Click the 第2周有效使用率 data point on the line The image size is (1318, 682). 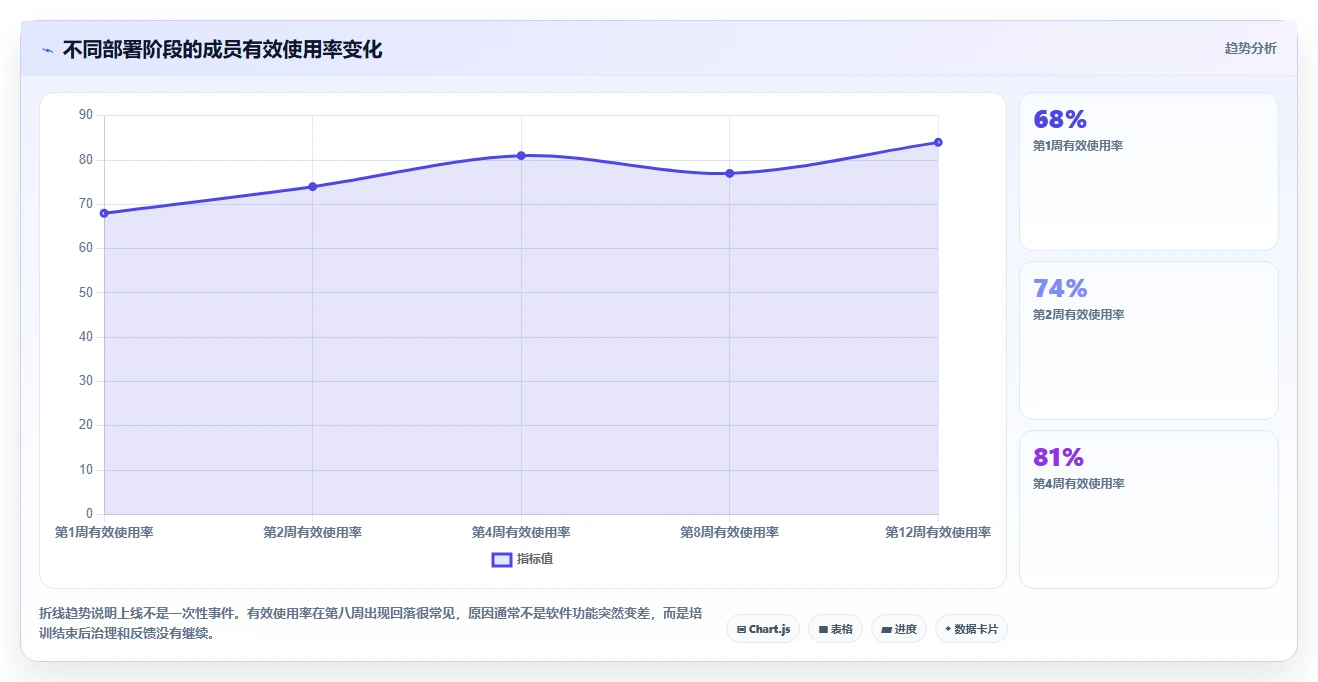pos(313,186)
